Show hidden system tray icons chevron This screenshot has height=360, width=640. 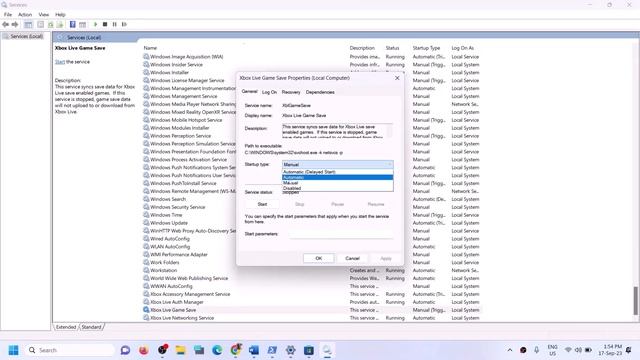click(510, 350)
